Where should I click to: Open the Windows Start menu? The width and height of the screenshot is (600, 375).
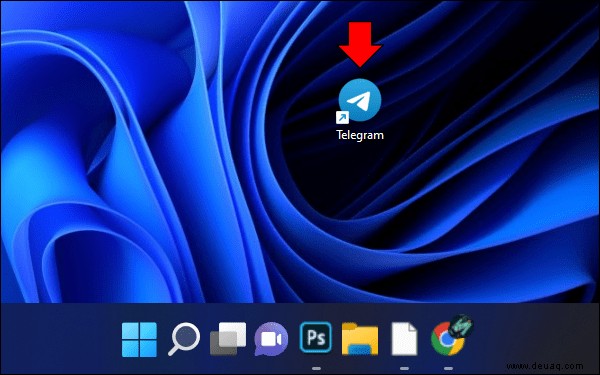139,339
